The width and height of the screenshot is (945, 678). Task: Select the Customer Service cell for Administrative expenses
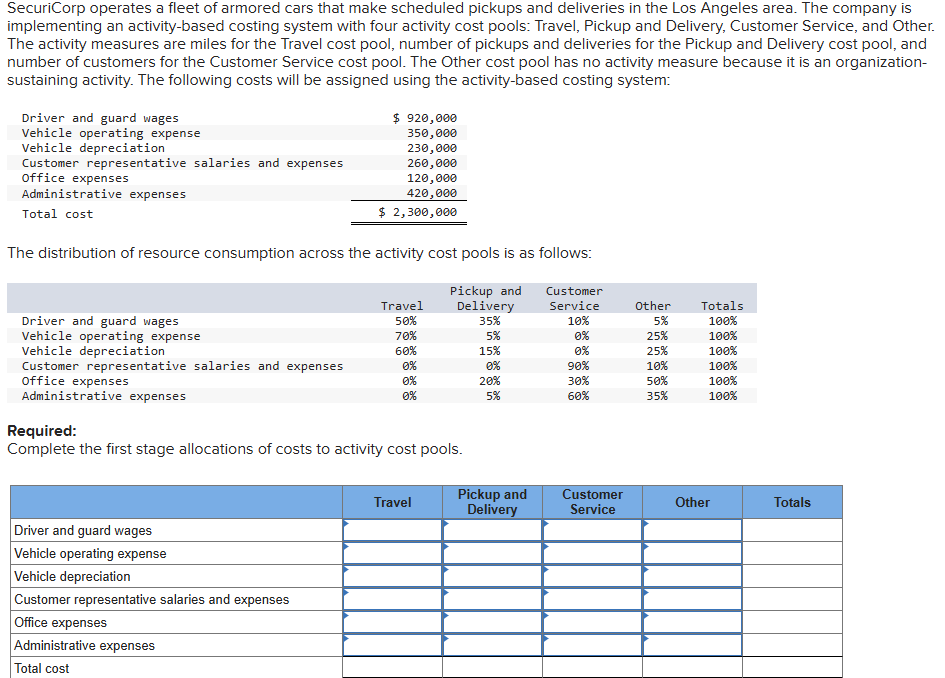point(592,645)
